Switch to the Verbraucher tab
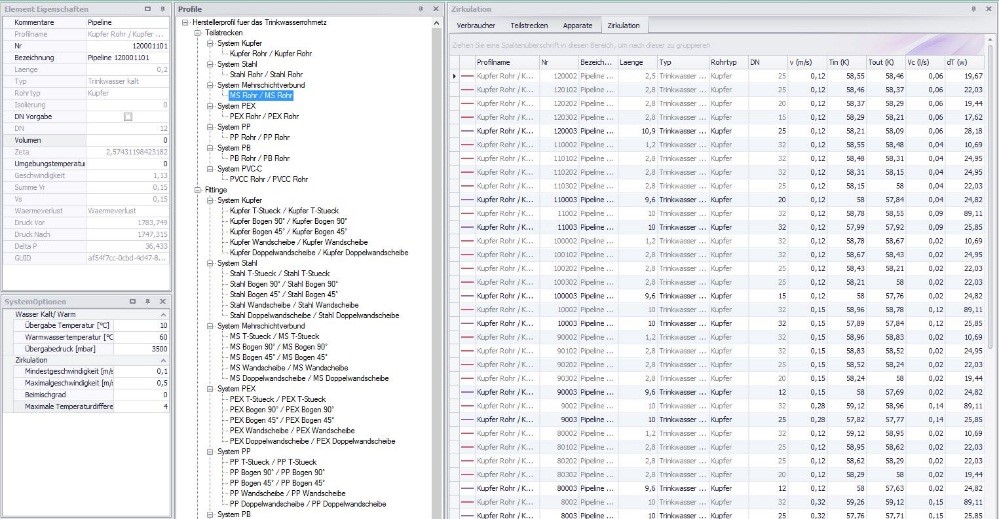Image resolution: width=999 pixels, height=519 pixels. [x=476, y=25]
